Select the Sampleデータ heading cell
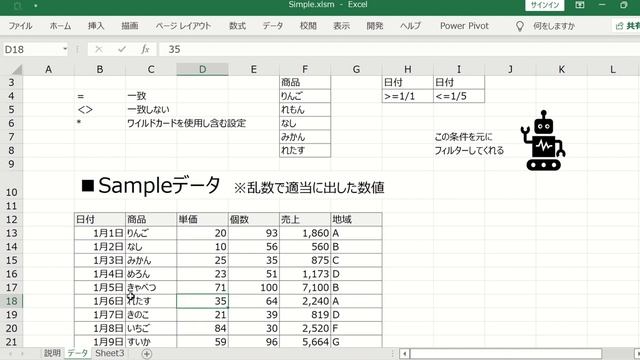This screenshot has height=360, width=640. 151,186
